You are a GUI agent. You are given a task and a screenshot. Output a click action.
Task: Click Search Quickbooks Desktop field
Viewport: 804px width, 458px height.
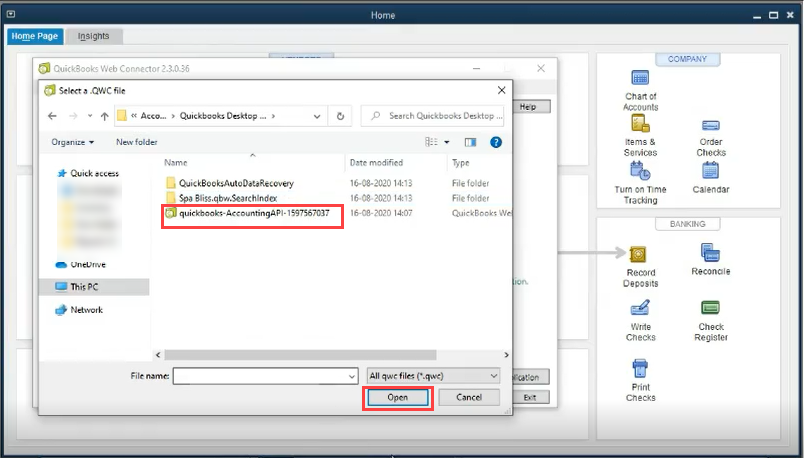point(433,116)
